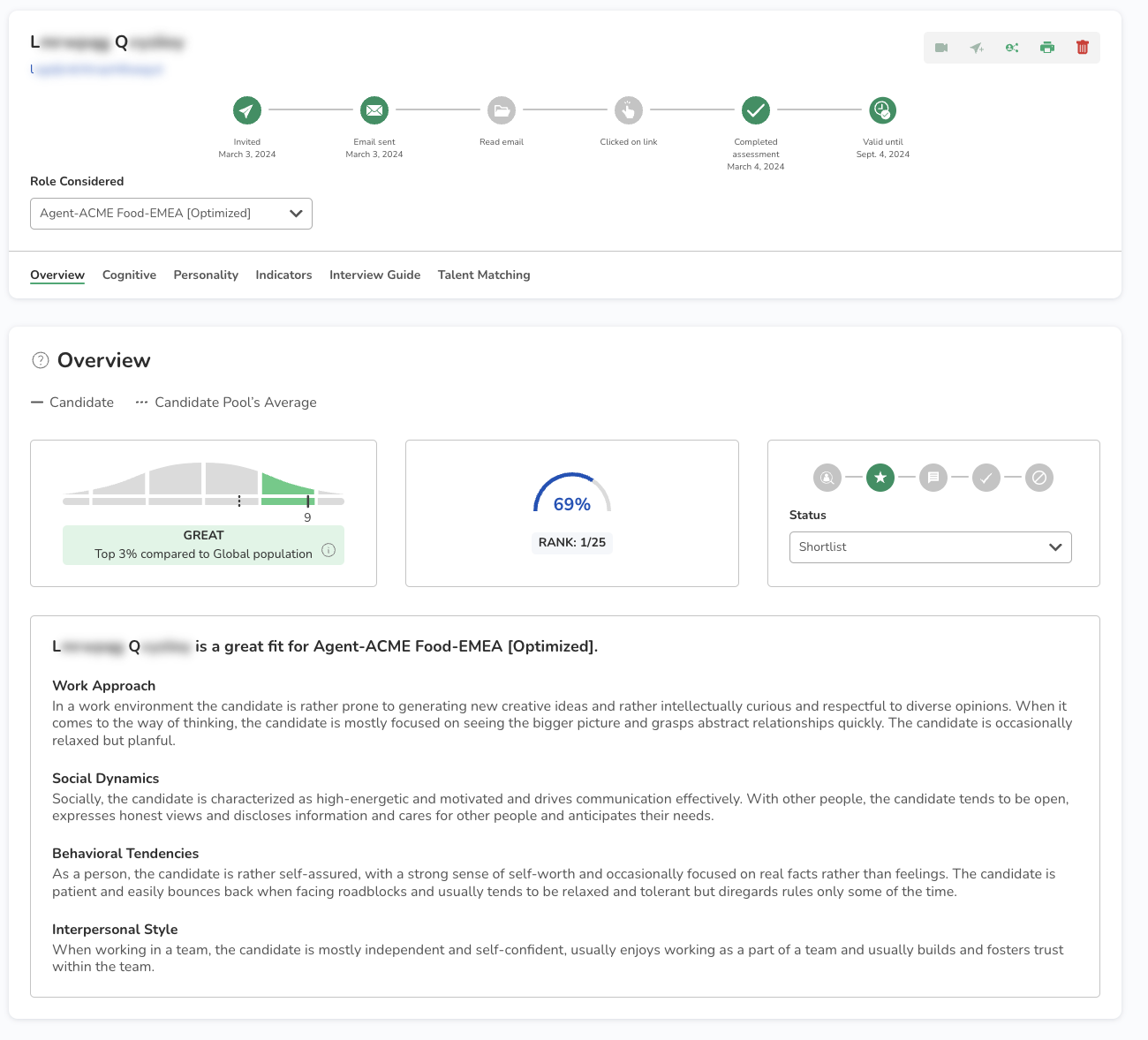The image size is (1148, 1040).
Task: Select the interview speech bubble stage
Action: pos(933,478)
